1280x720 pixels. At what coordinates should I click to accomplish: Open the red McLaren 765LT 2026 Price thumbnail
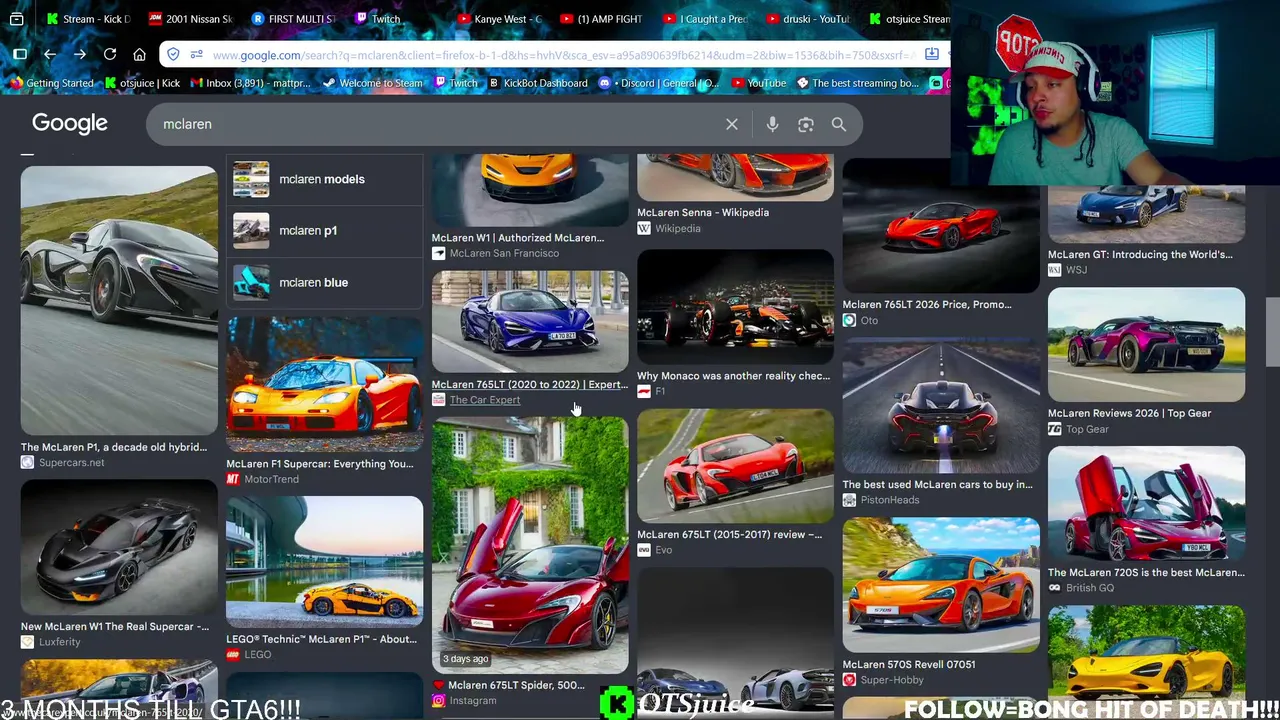[x=941, y=225]
